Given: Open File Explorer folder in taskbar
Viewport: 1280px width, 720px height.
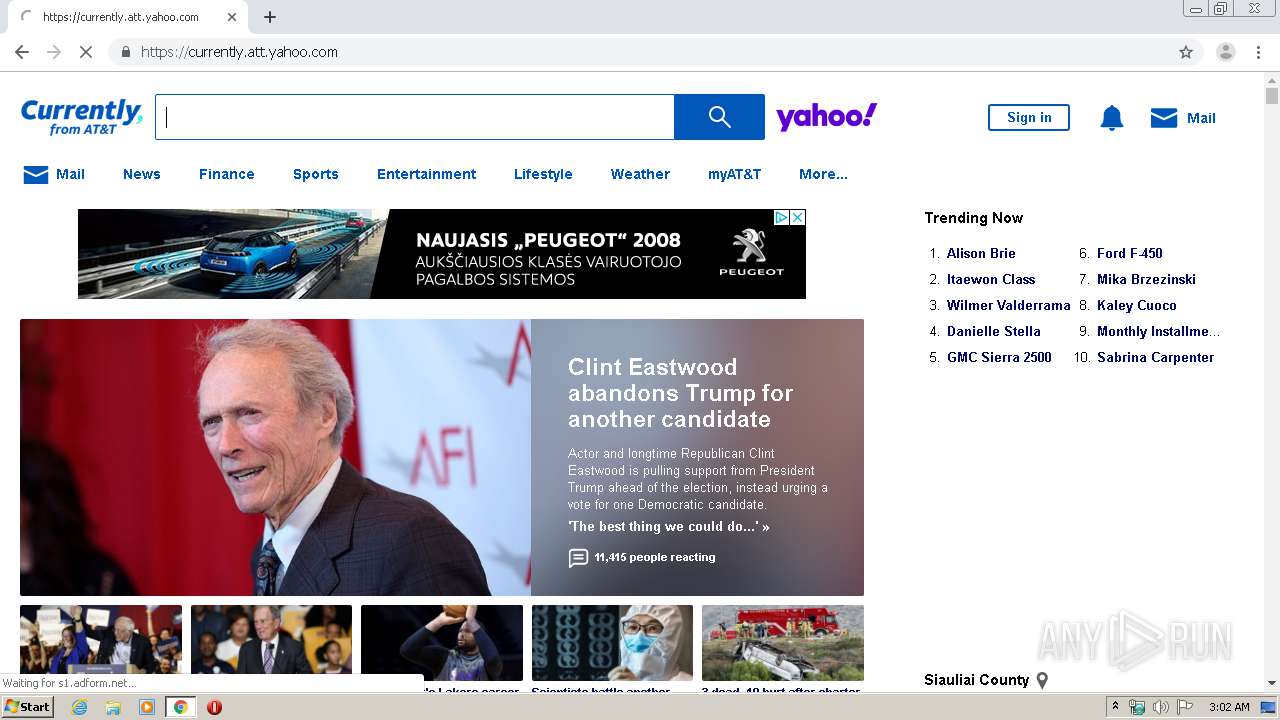Looking at the screenshot, I should (113, 707).
